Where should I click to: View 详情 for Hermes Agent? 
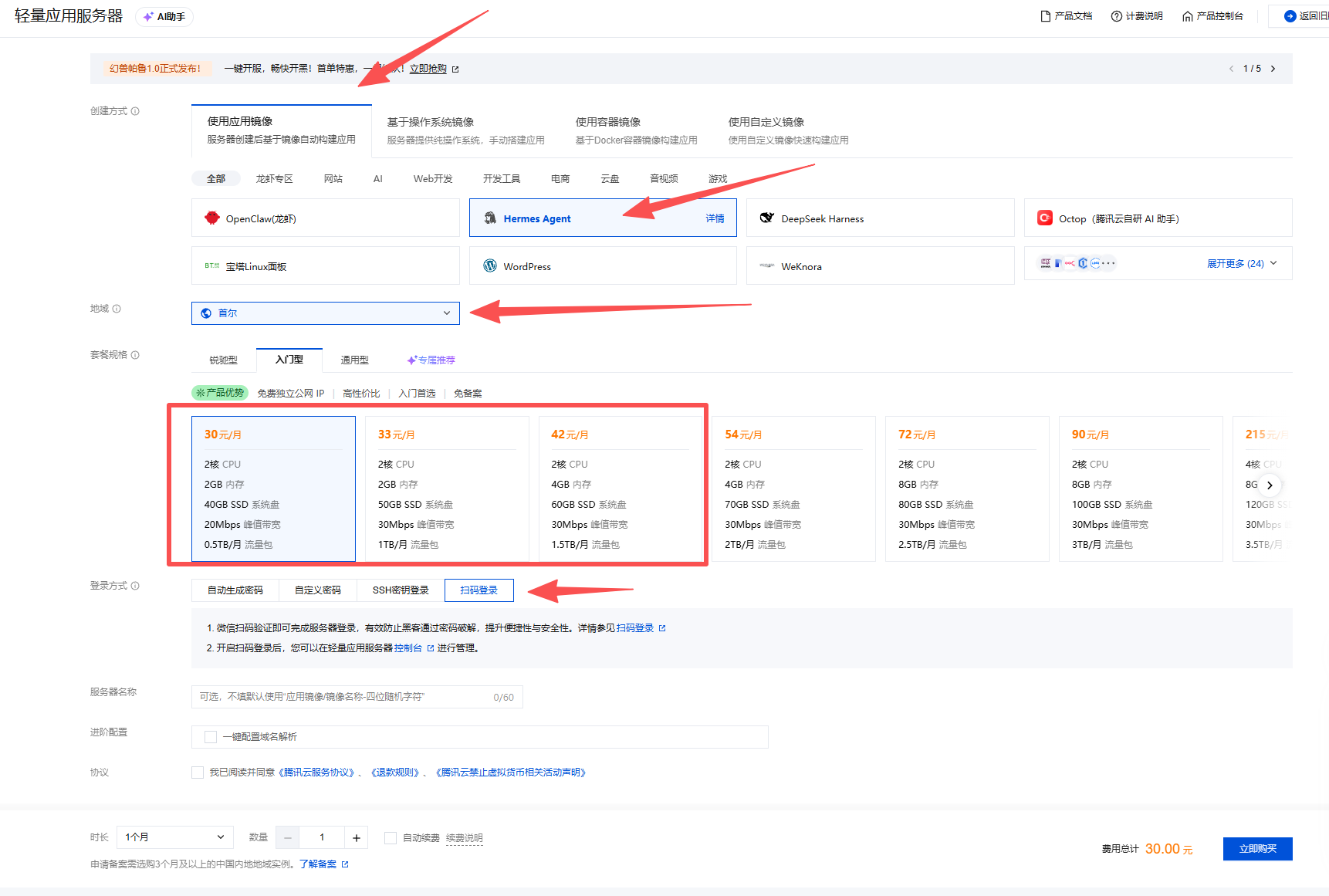point(715,219)
